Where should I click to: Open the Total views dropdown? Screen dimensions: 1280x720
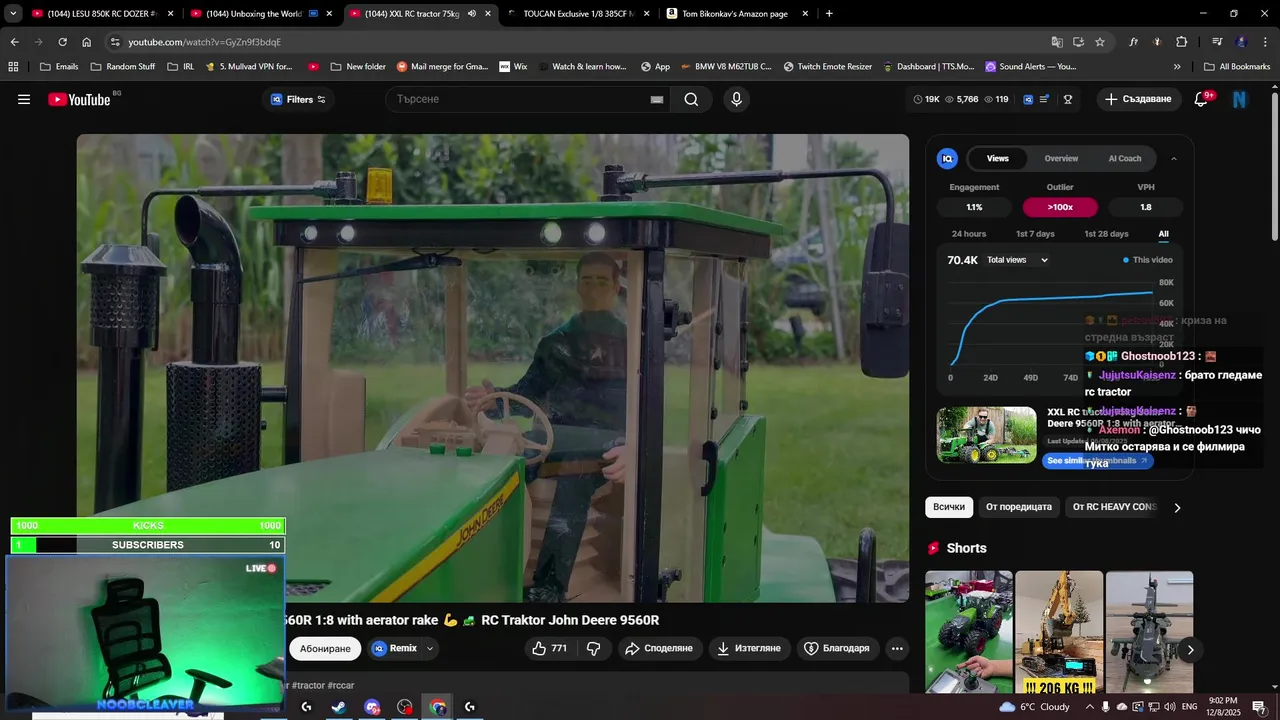(x=1017, y=260)
